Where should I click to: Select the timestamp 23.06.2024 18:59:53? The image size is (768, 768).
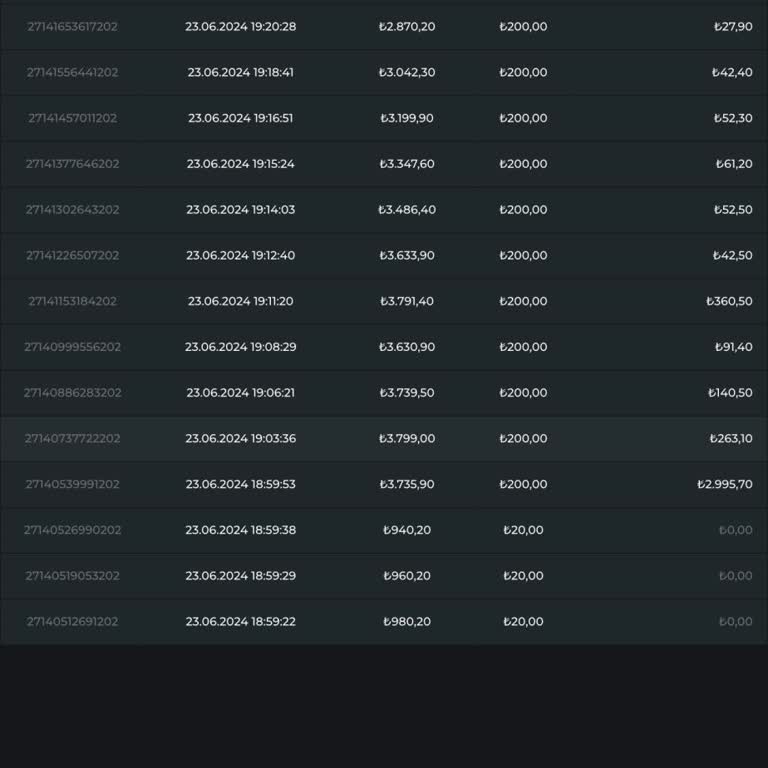click(x=240, y=484)
